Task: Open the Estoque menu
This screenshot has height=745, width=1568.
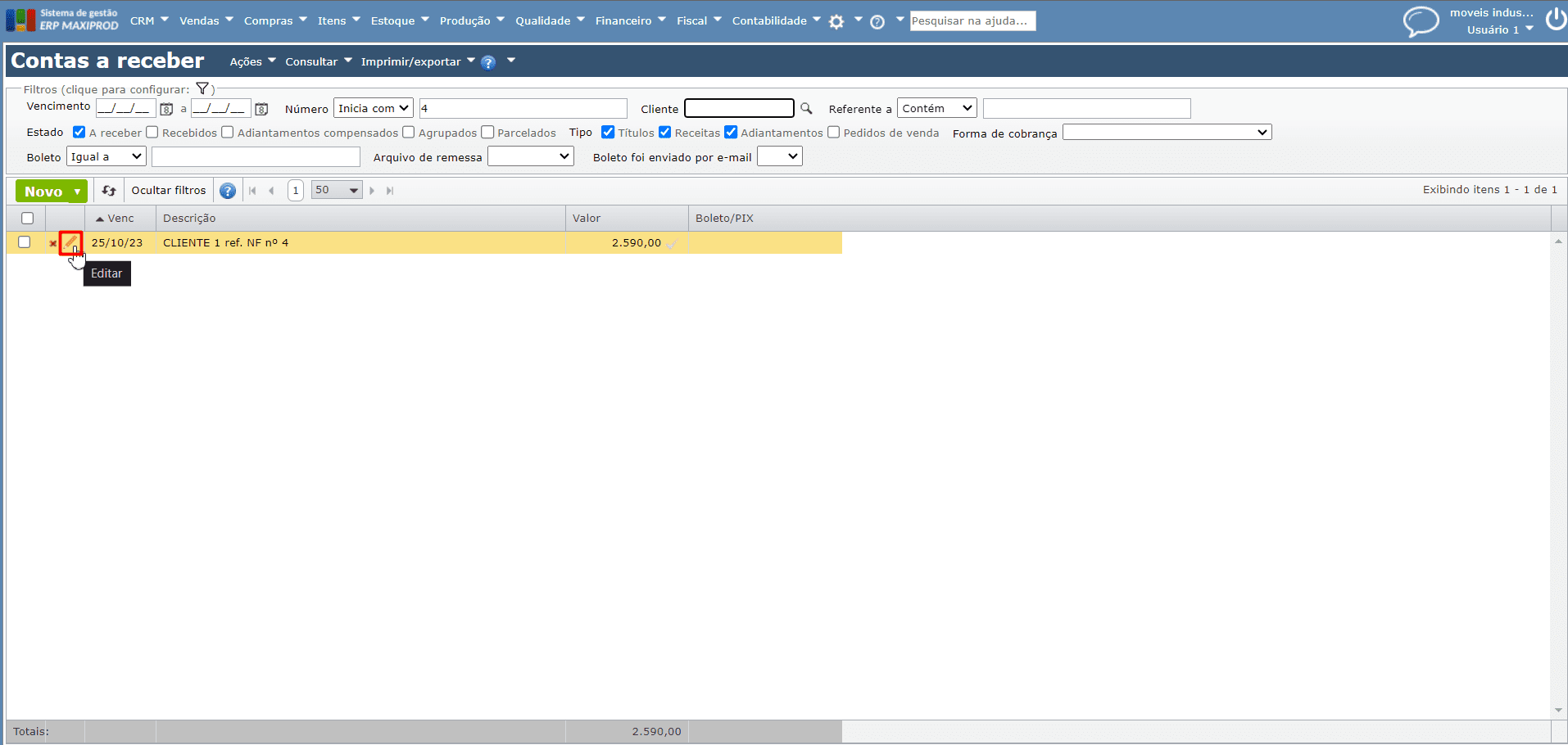Action: click(x=400, y=20)
